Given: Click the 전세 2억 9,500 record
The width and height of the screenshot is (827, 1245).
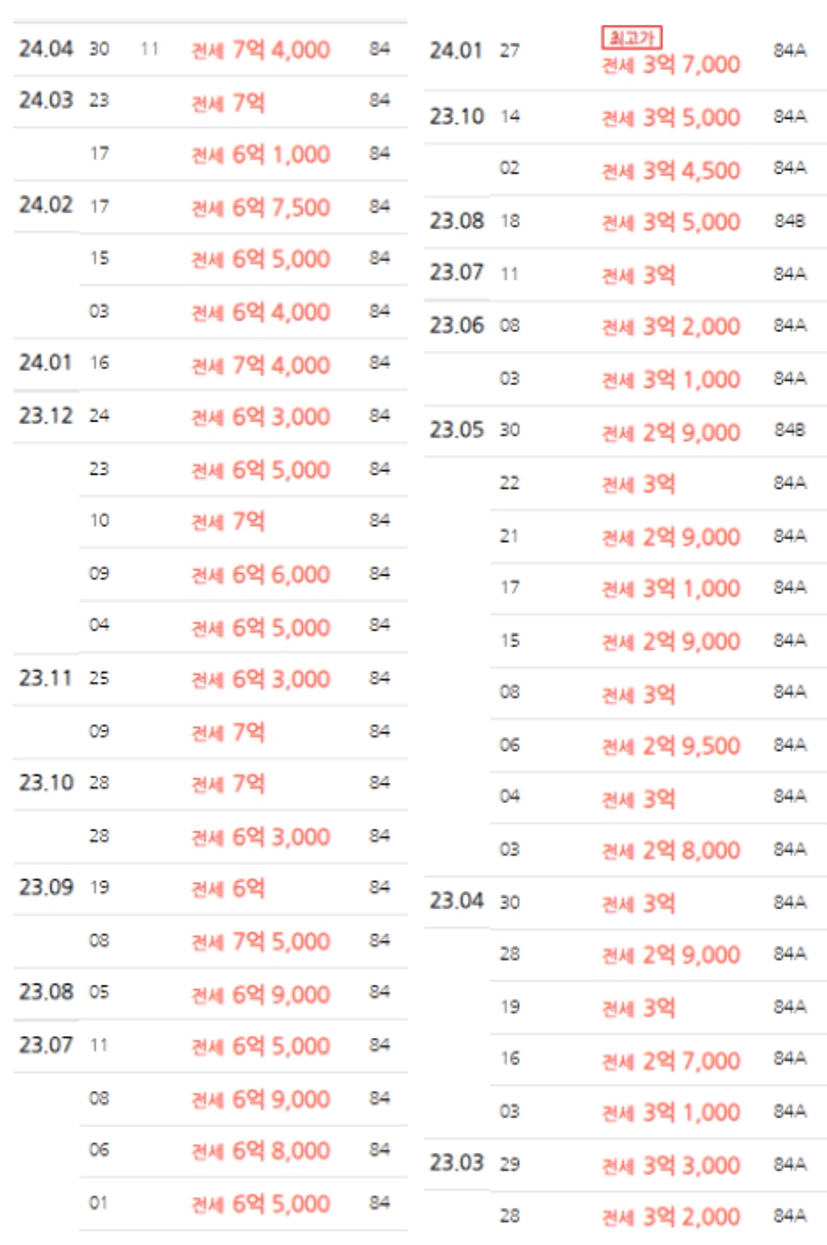Looking at the screenshot, I should tap(670, 746).
